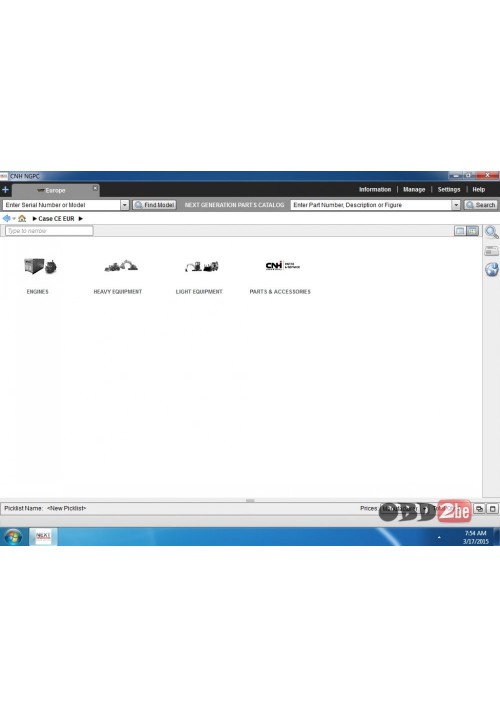Click the Find Model button
Viewport: 500px width, 717px height.
pos(155,205)
